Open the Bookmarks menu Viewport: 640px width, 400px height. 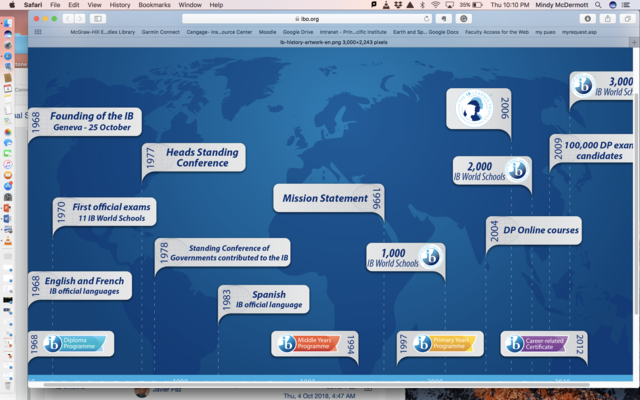tap(154, 5)
